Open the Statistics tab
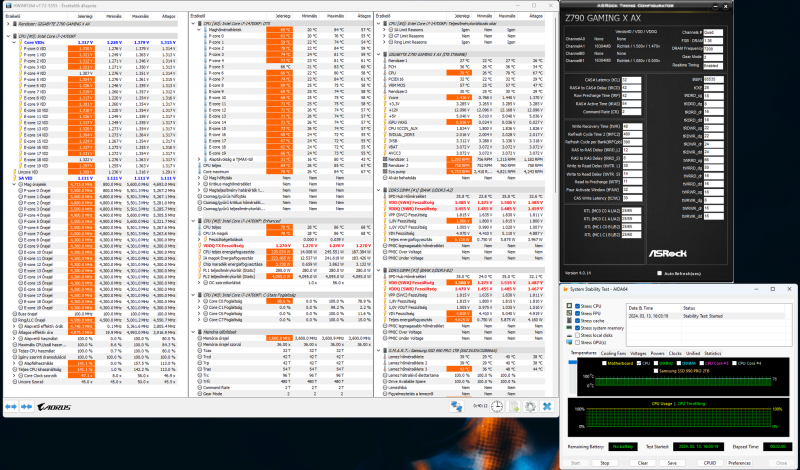 [x=713, y=353]
